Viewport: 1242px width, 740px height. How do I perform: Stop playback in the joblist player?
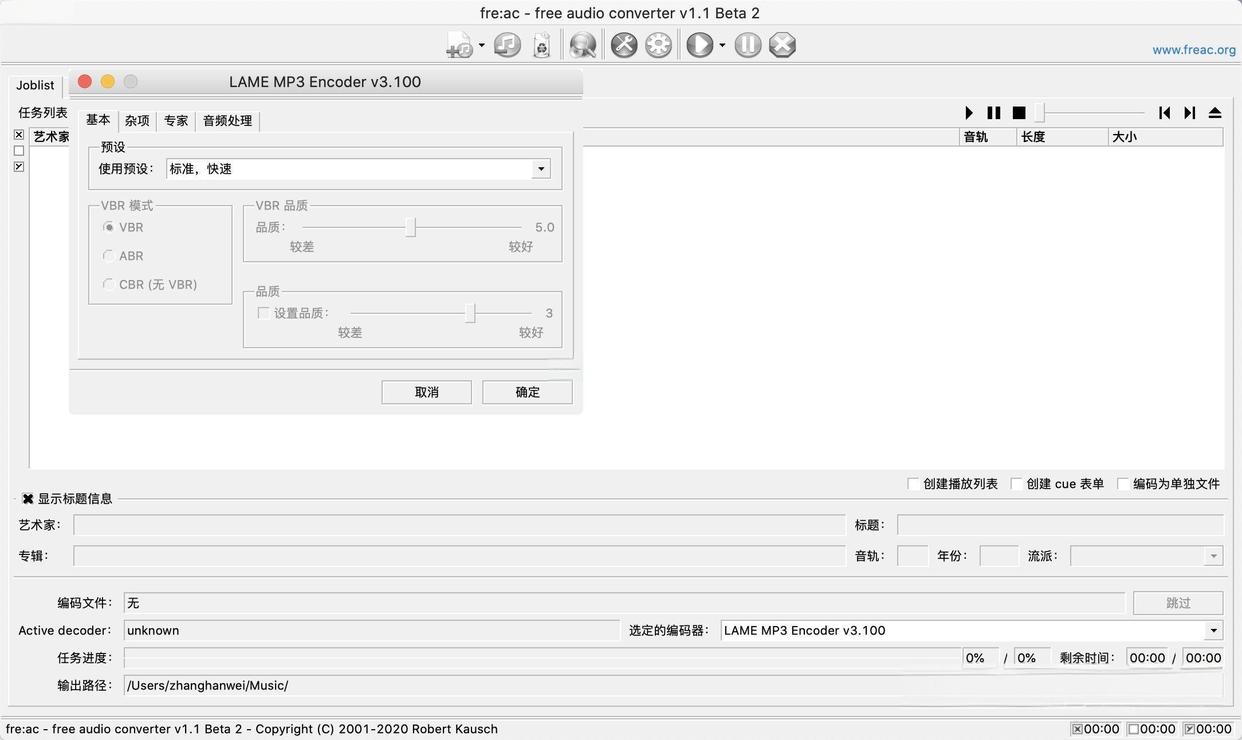pyautogui.click(x=1019, y=113)
